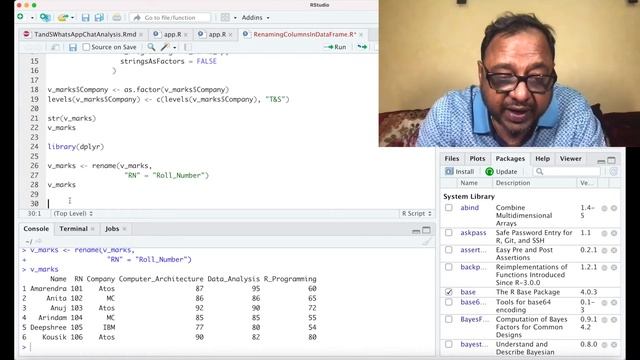Click the New Project icon

pyautogui.click(x=45, y=18)
